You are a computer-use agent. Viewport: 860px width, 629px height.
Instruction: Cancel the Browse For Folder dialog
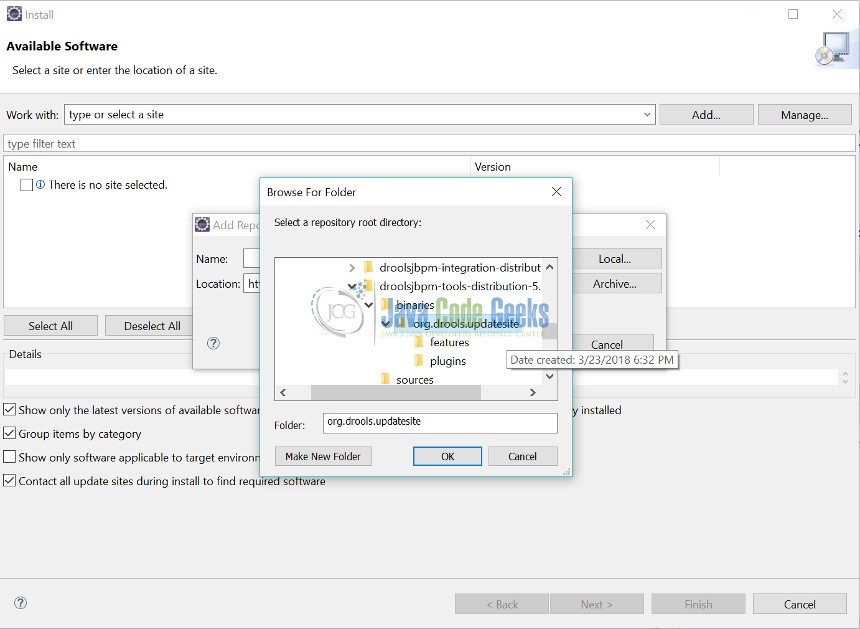(522, 456)
